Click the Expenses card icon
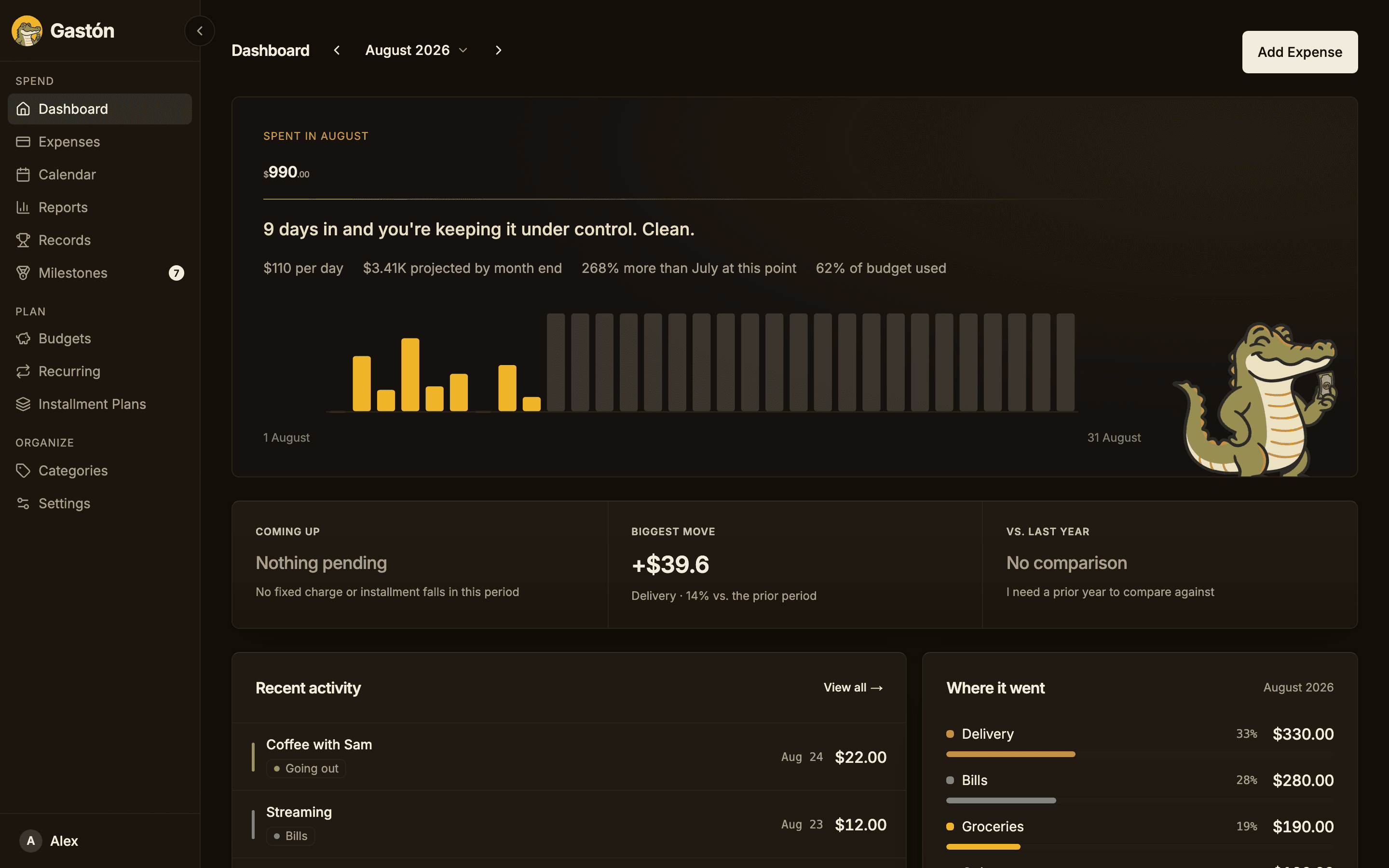1389x868 pixels. coord(23,142)
